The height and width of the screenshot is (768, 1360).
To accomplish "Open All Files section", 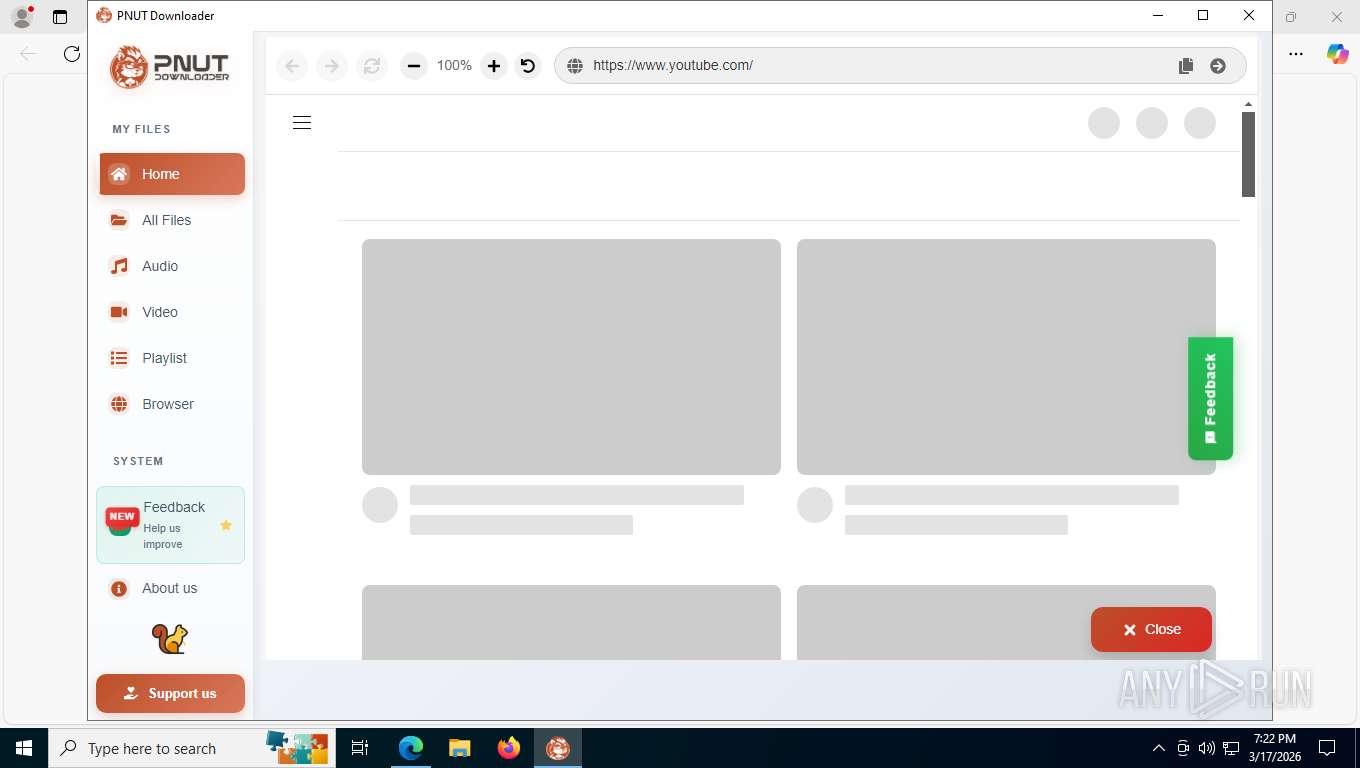I will 172,220.
